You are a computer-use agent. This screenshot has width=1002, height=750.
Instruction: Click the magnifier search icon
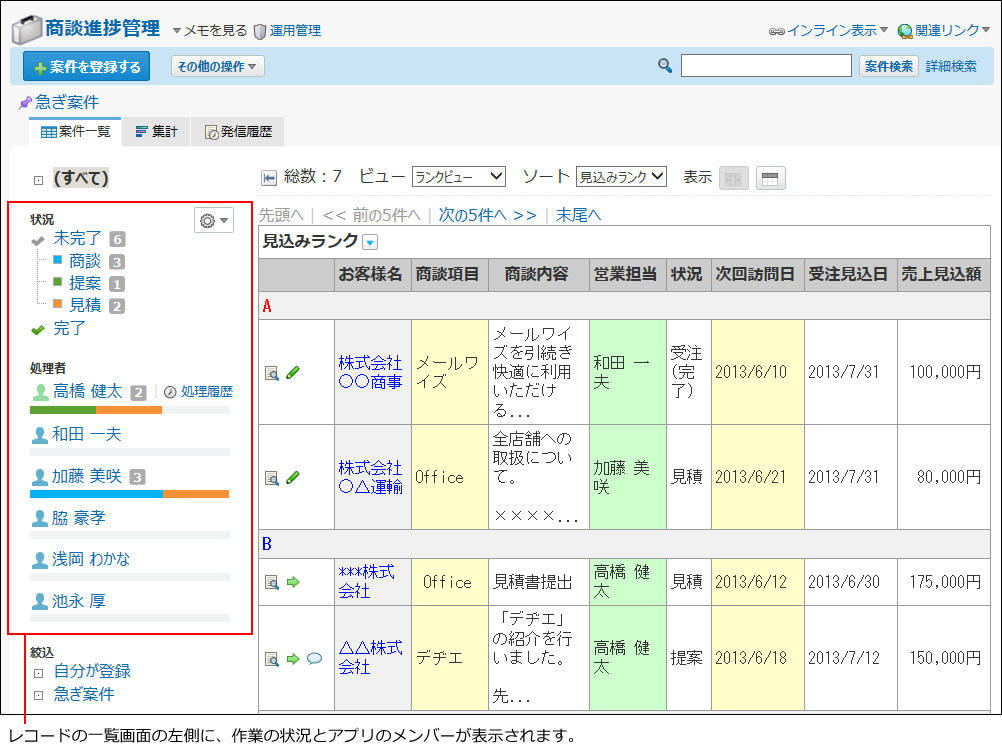665,65
